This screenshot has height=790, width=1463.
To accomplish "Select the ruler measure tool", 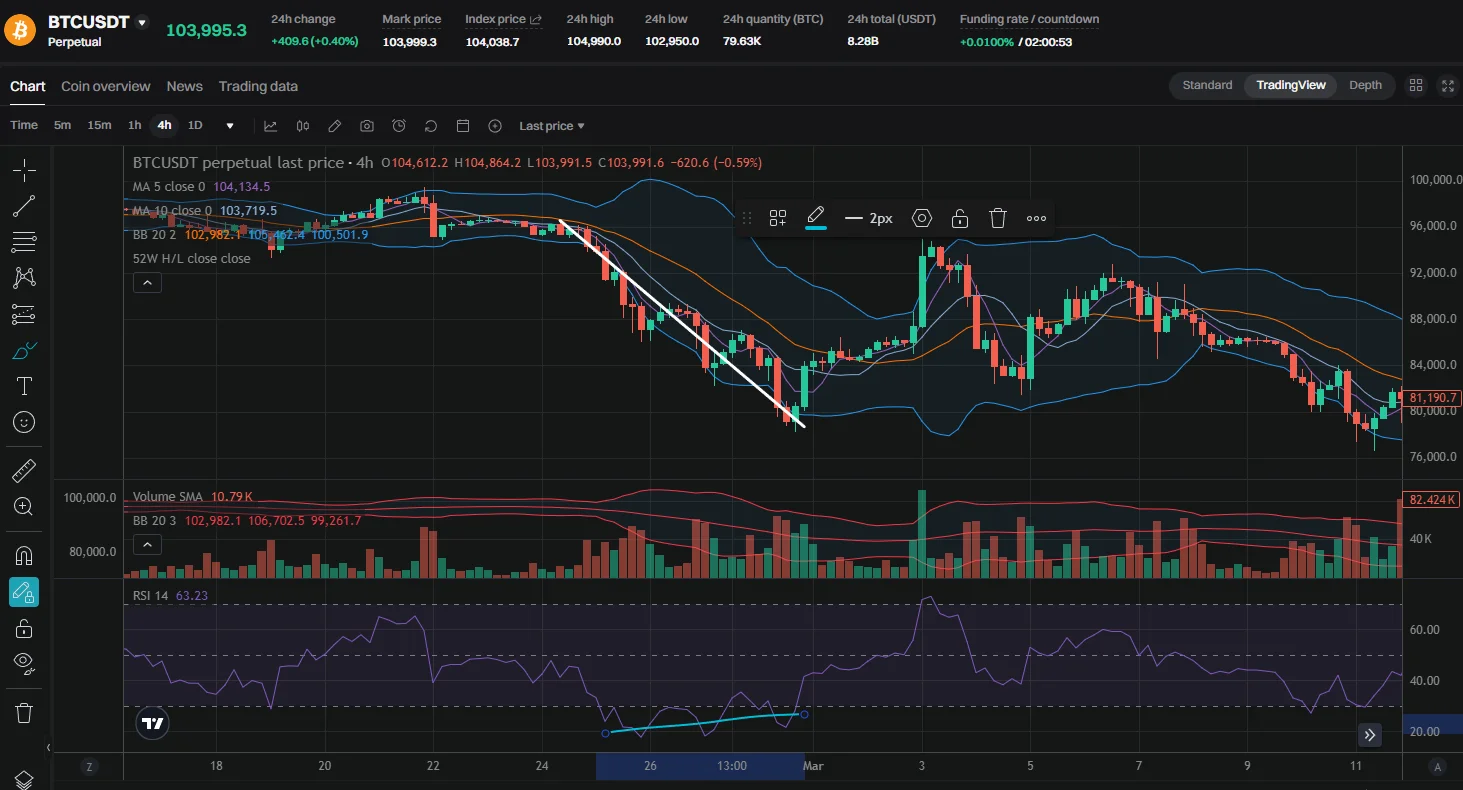I will [24, 470].
